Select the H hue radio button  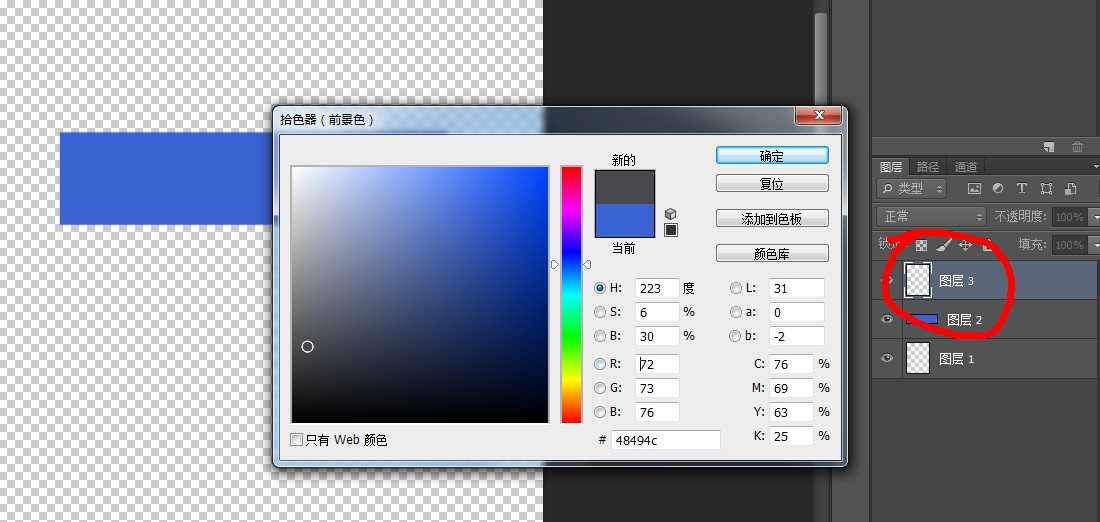[x=600, y=288]
